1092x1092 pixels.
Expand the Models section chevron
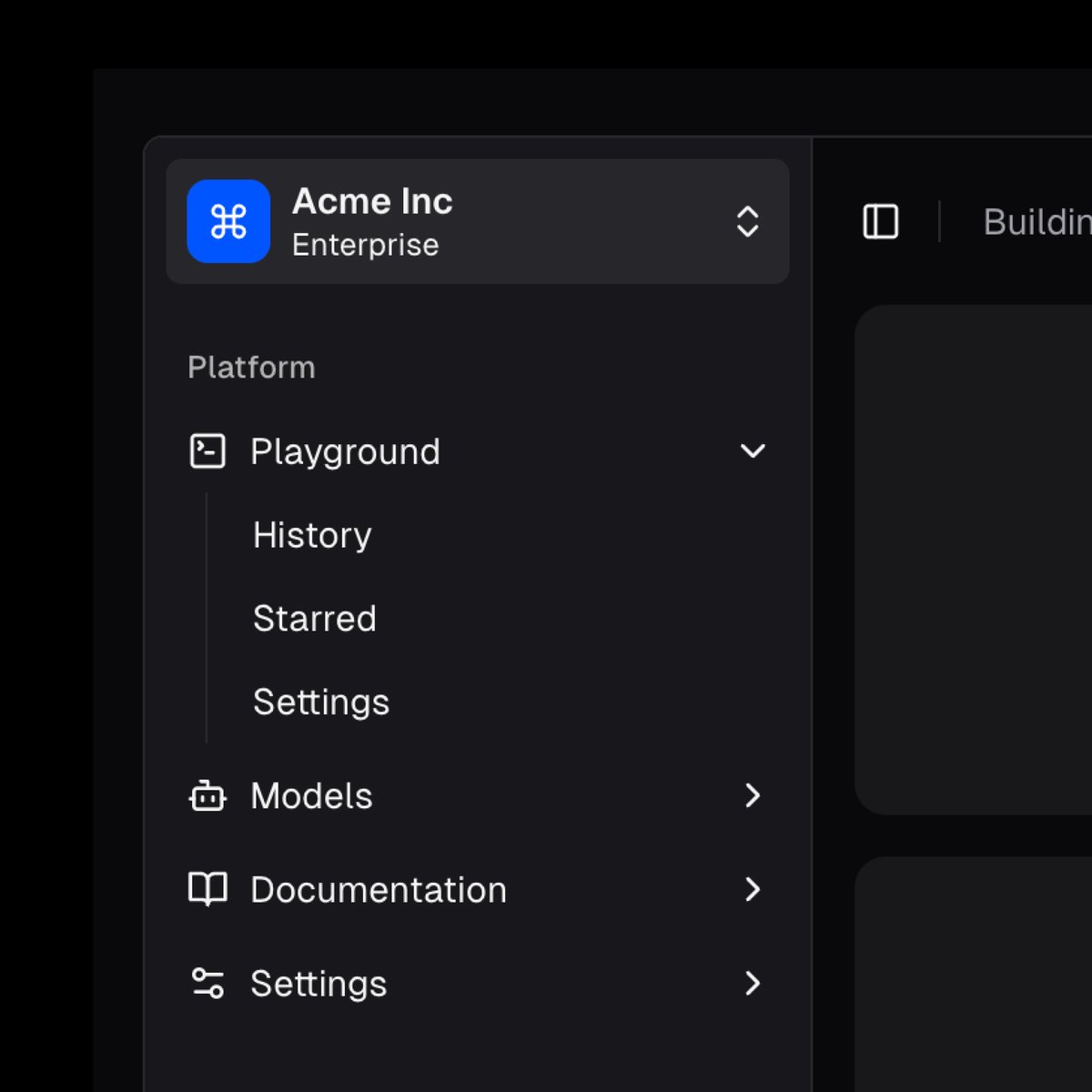[x=753, y=795]
